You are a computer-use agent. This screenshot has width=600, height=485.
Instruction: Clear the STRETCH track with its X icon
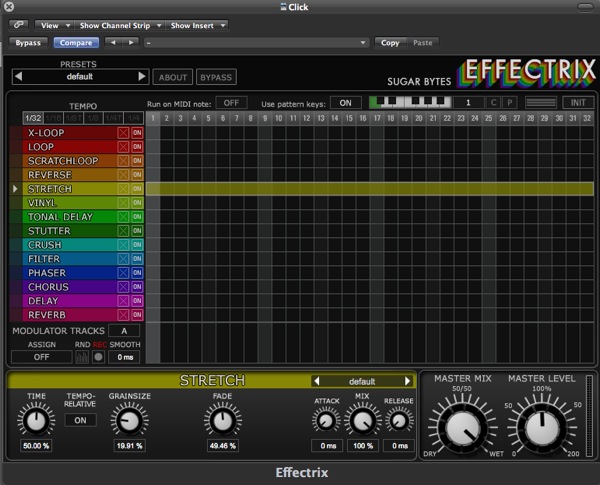coord(123,189)
